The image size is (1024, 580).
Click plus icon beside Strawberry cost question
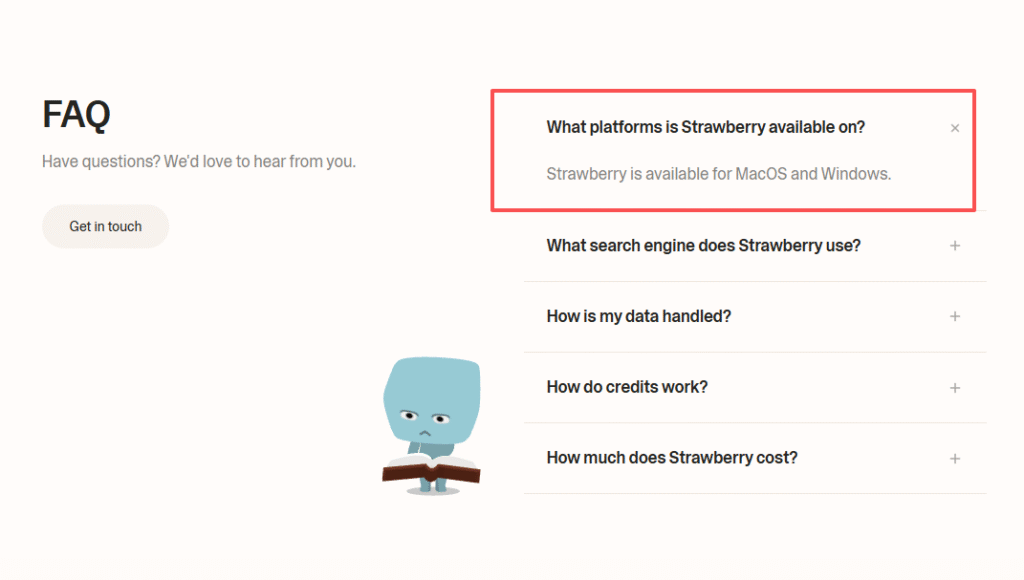[x=955, y=459]
